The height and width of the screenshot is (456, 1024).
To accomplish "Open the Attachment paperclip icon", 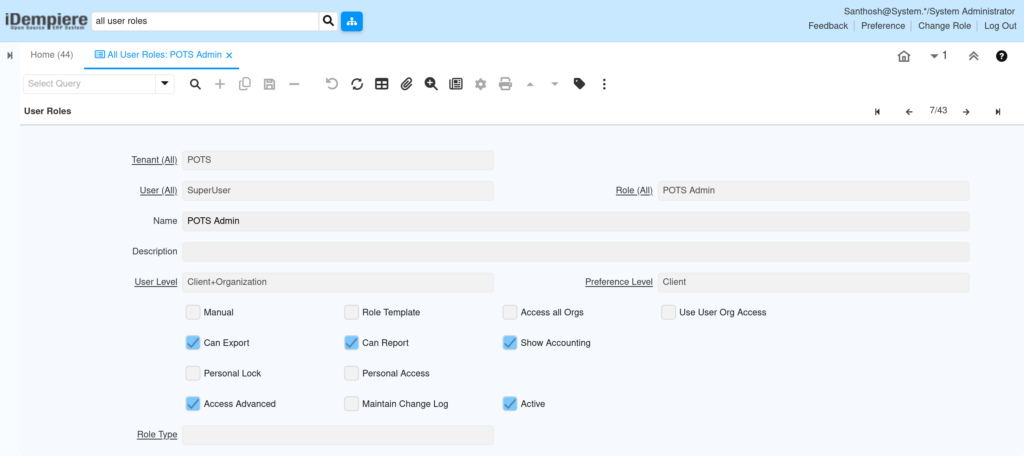I will 406,84.
